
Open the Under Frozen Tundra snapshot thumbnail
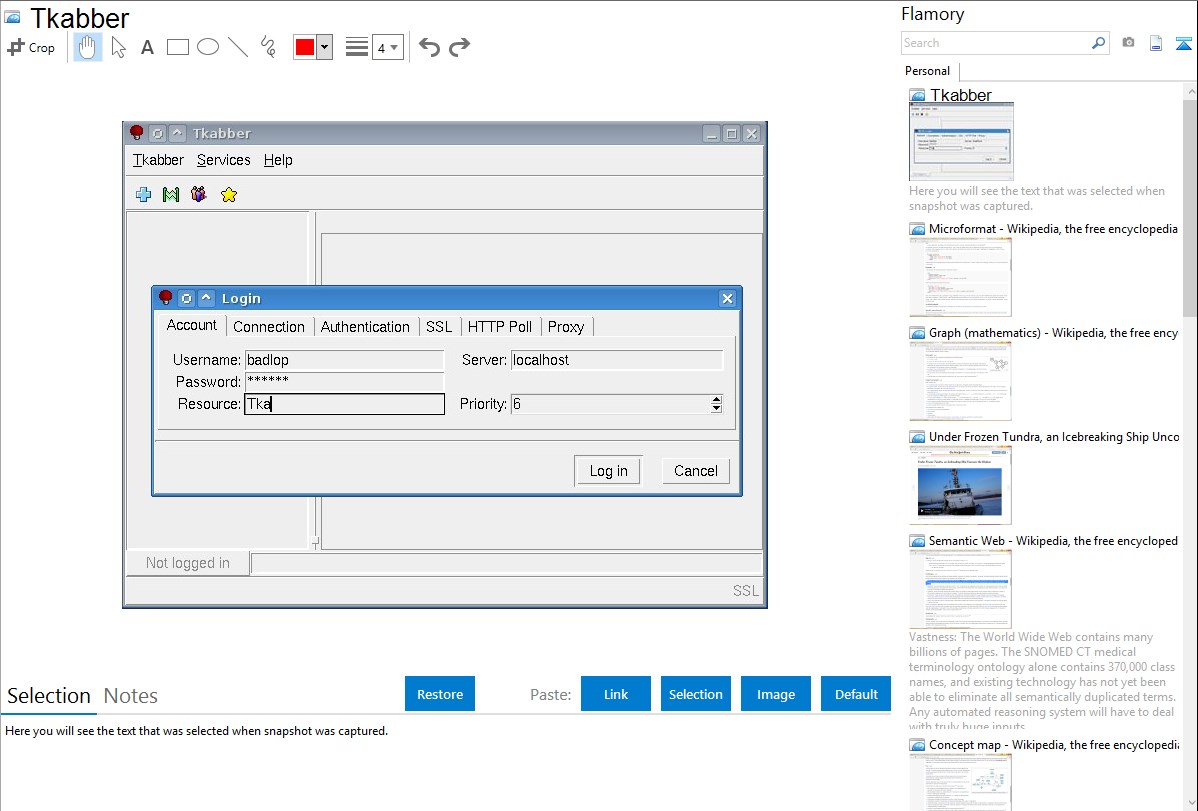pos(960,485)
